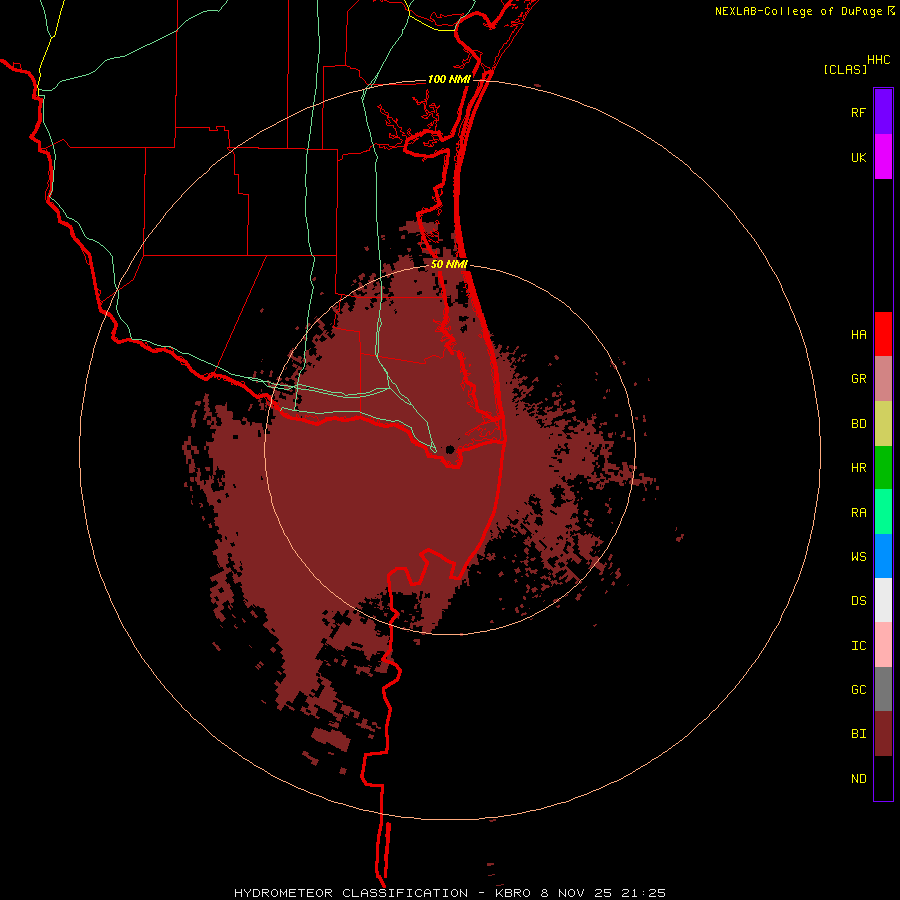Click the DS legend label

pyautogui.click(x=858, y=601)
